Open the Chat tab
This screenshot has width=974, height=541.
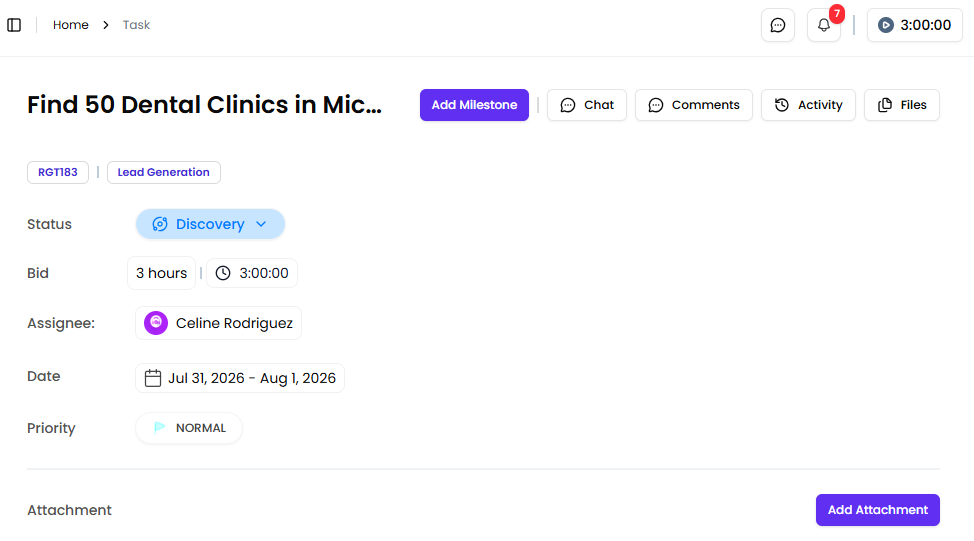587,105
